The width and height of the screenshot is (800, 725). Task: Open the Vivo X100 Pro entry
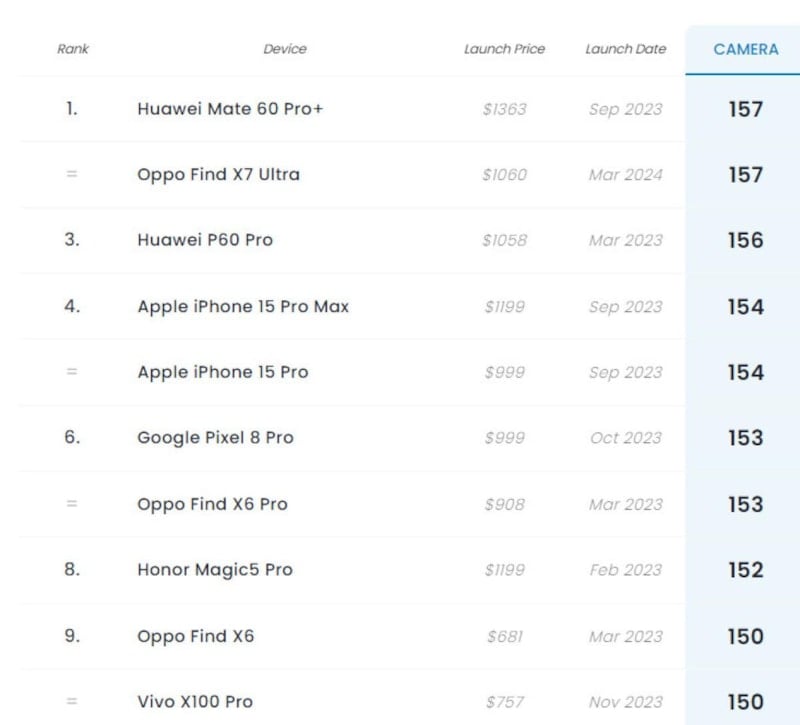tap(195, 702)
